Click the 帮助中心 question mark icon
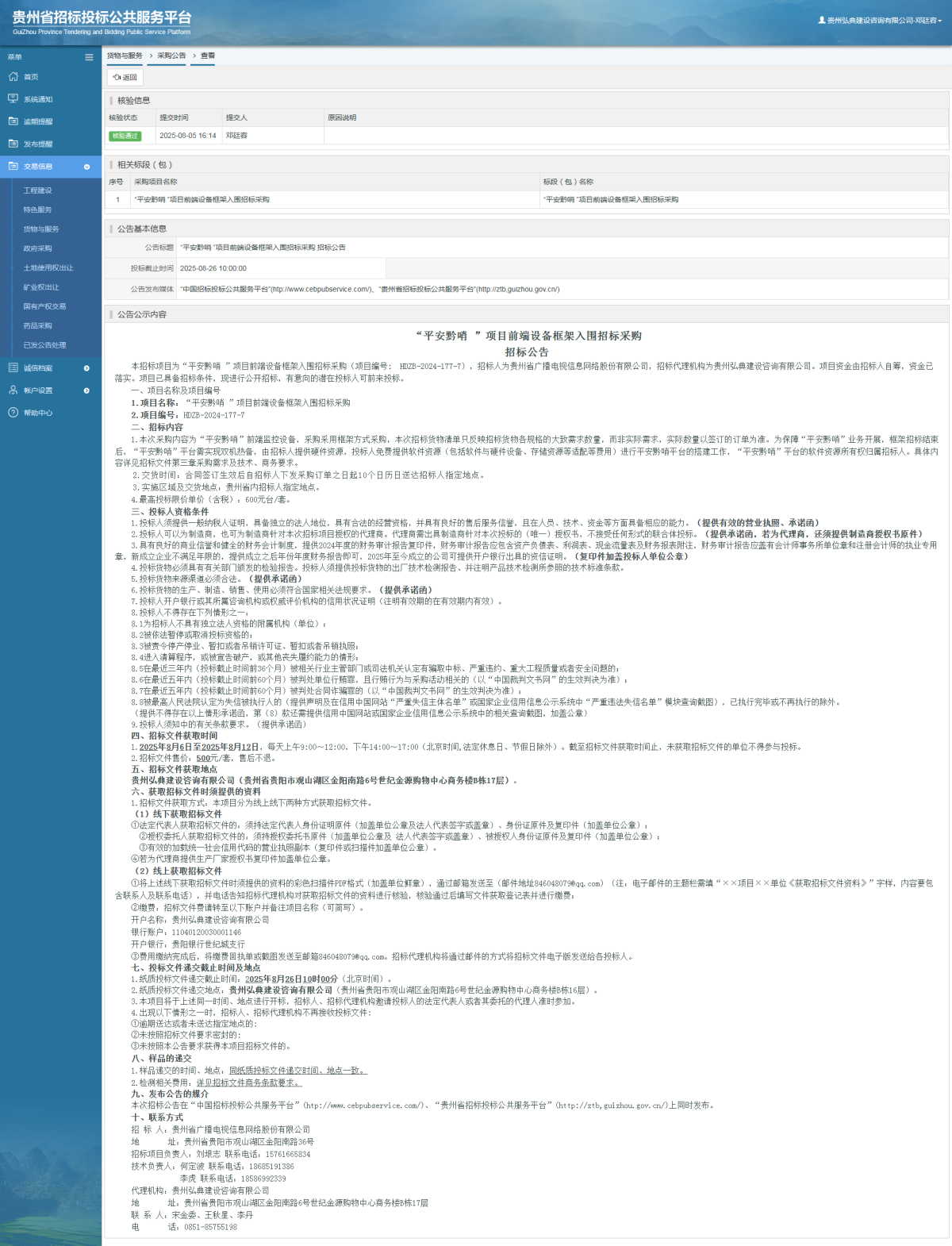Screen dimensions: 952x1246 13,413
